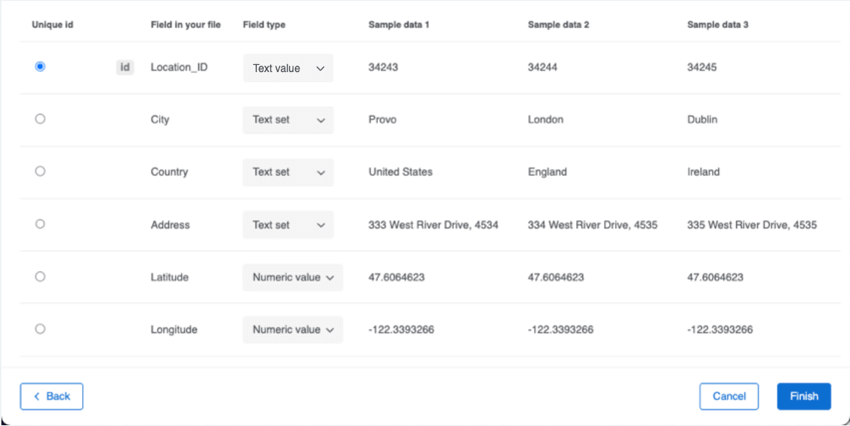The width and height of the screenshot is (850, 426).
Task: Go back with the Back button
Action: [52, 396]
